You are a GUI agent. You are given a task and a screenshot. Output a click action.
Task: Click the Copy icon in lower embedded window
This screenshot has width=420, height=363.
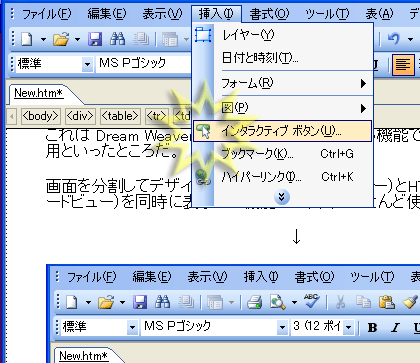[363, 302]
